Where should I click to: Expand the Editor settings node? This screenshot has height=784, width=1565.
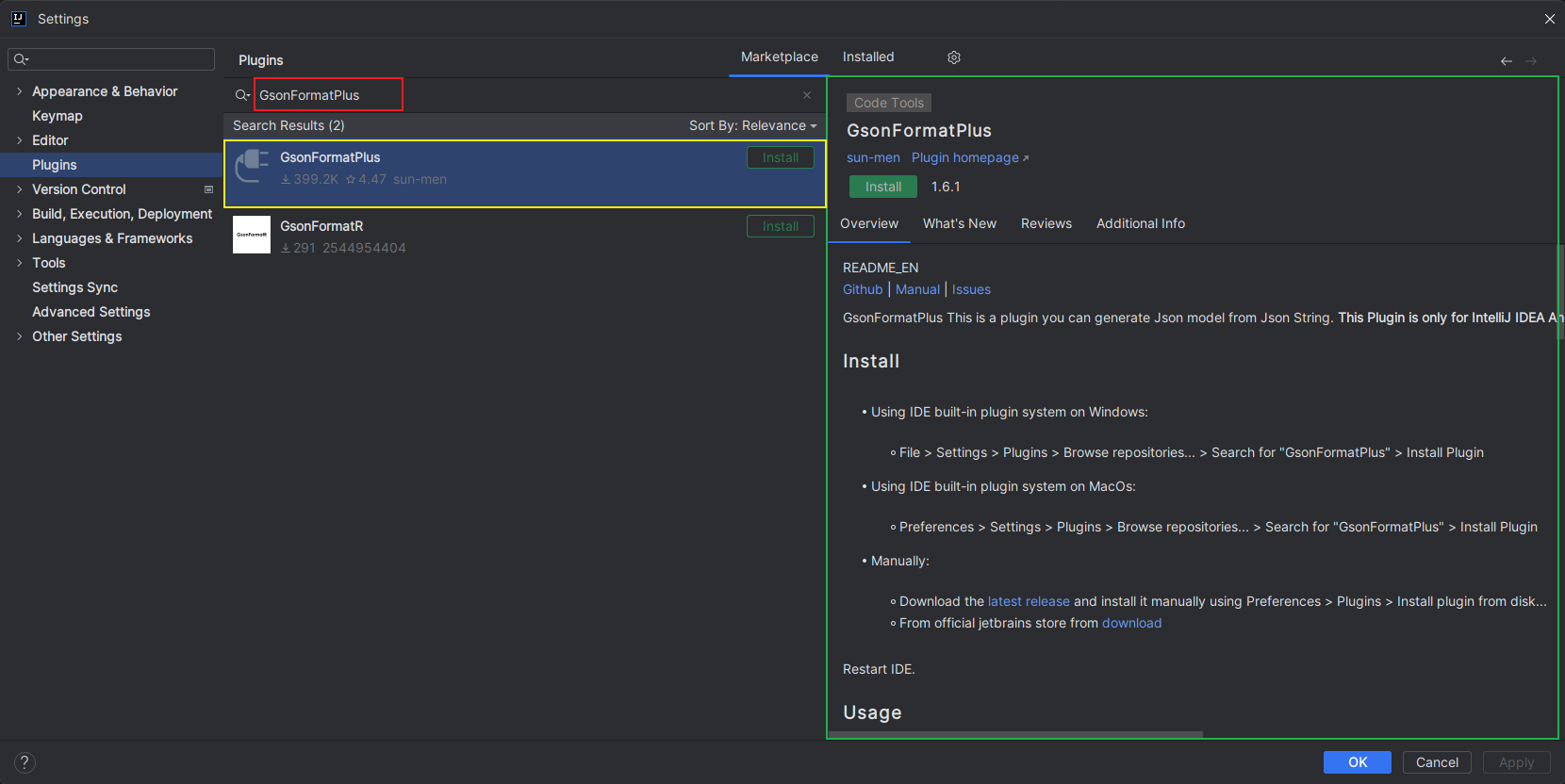(19, 140)
